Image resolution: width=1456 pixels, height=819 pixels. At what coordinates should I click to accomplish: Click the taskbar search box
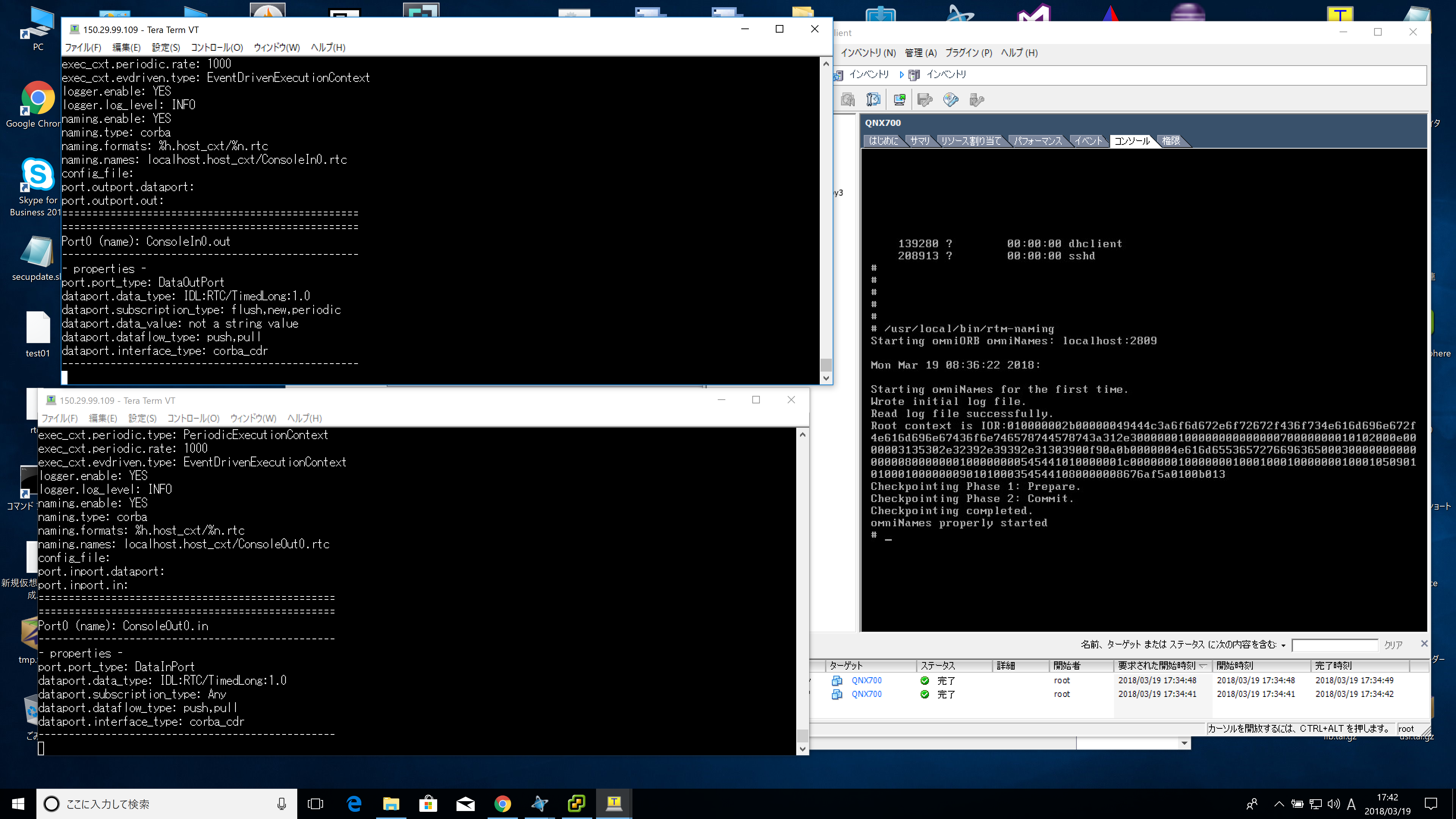[167, 804]
